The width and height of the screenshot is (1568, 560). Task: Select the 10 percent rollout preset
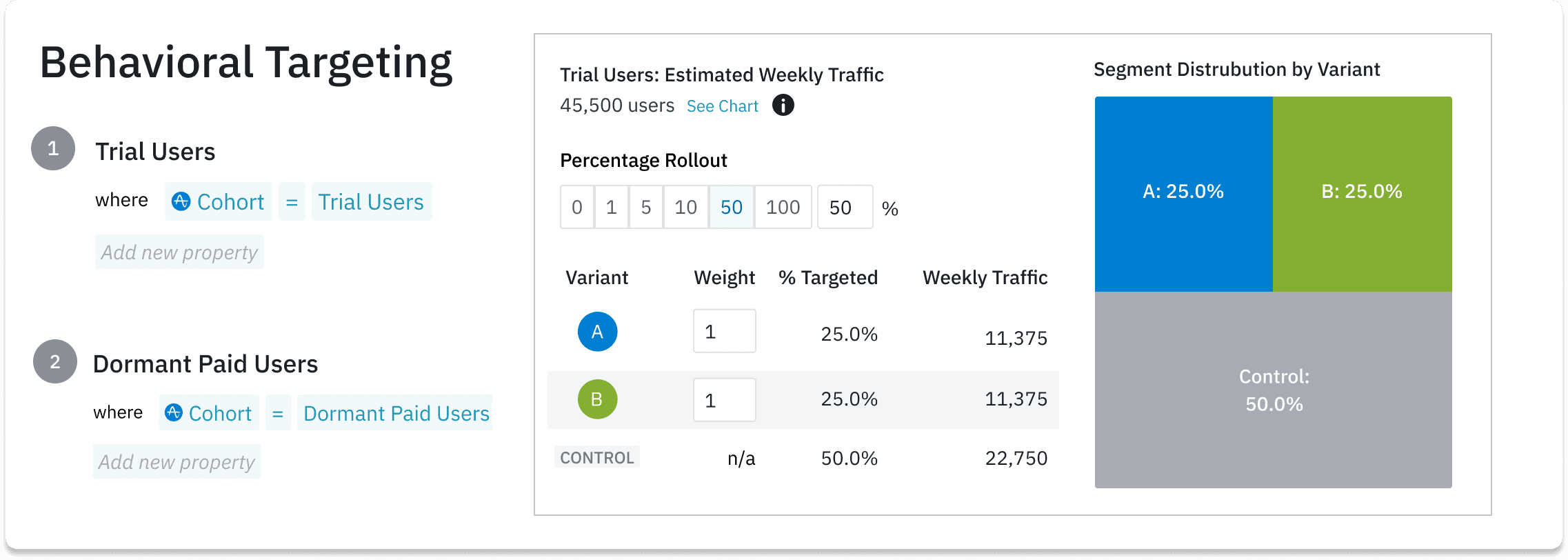tap(685, 207)
